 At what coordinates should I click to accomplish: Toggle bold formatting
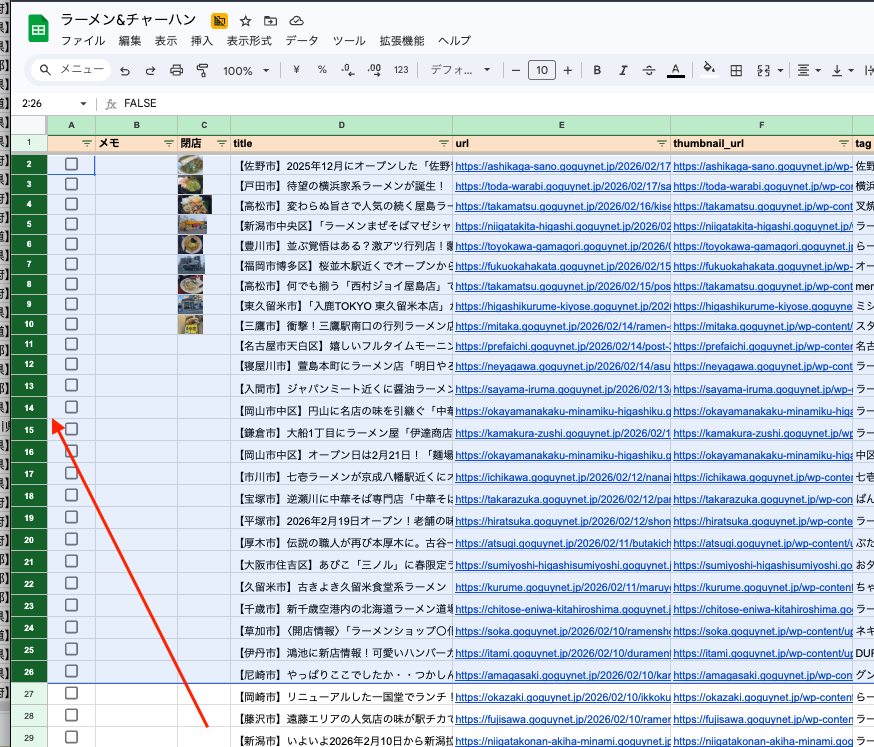pos(597,71)
